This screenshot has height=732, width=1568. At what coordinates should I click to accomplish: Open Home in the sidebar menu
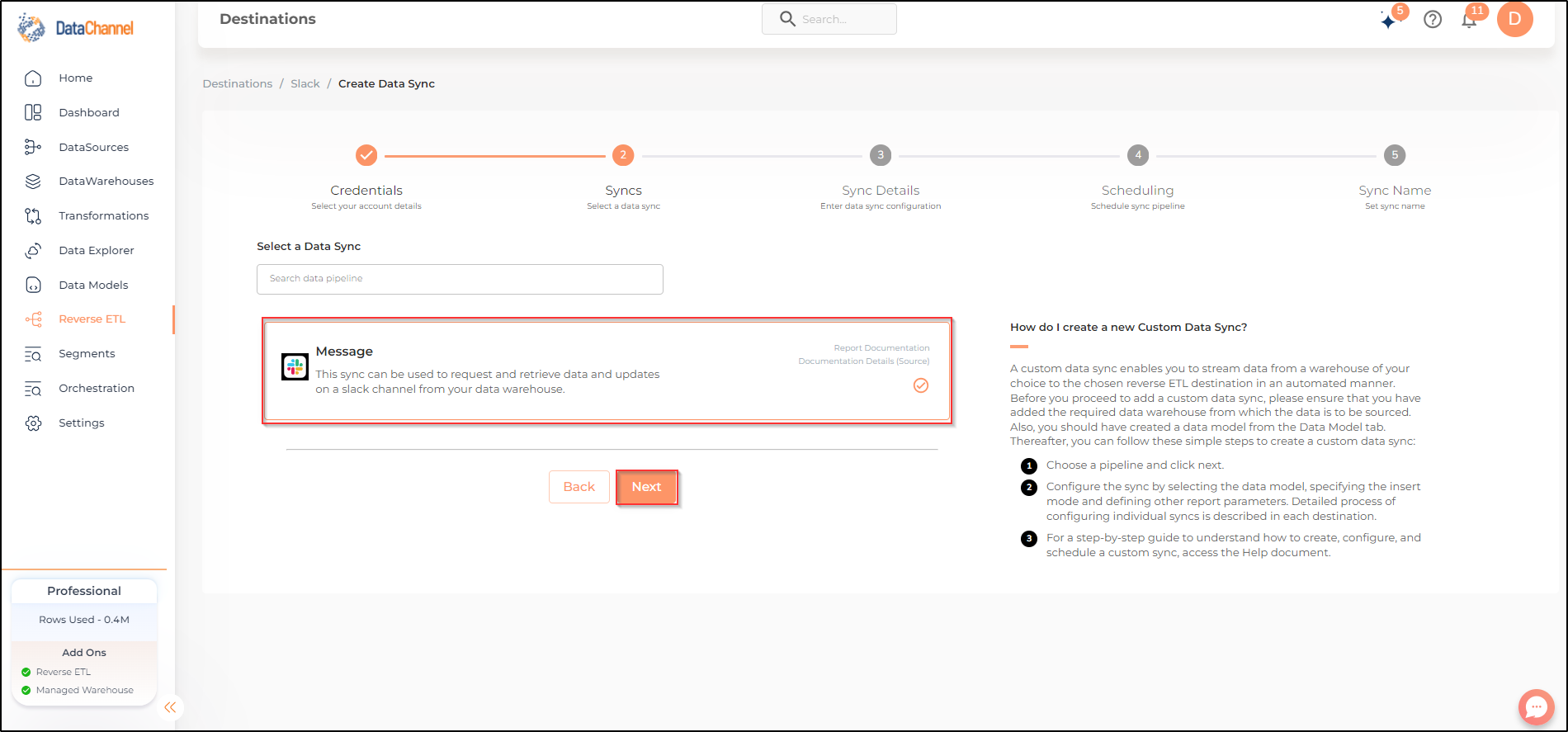click(x=76, y=78)
